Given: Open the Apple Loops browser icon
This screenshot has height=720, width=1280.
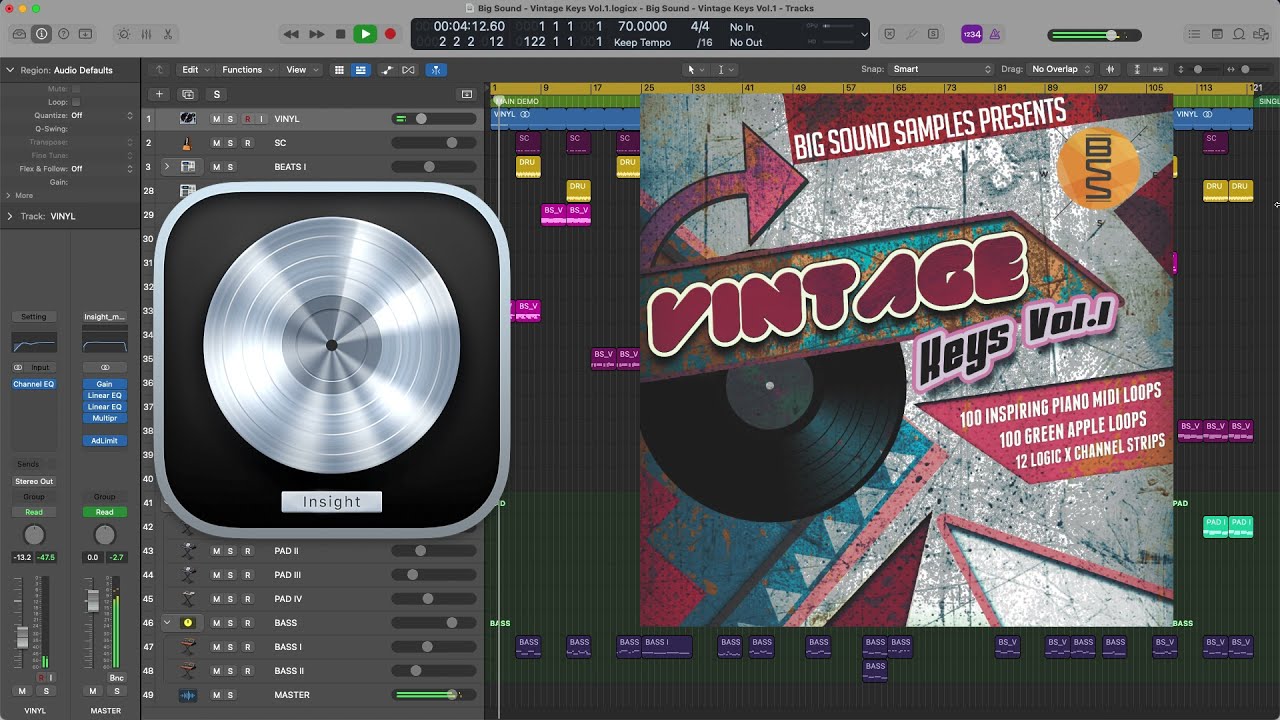Looking at the screenshot, I should (1239, 34).
